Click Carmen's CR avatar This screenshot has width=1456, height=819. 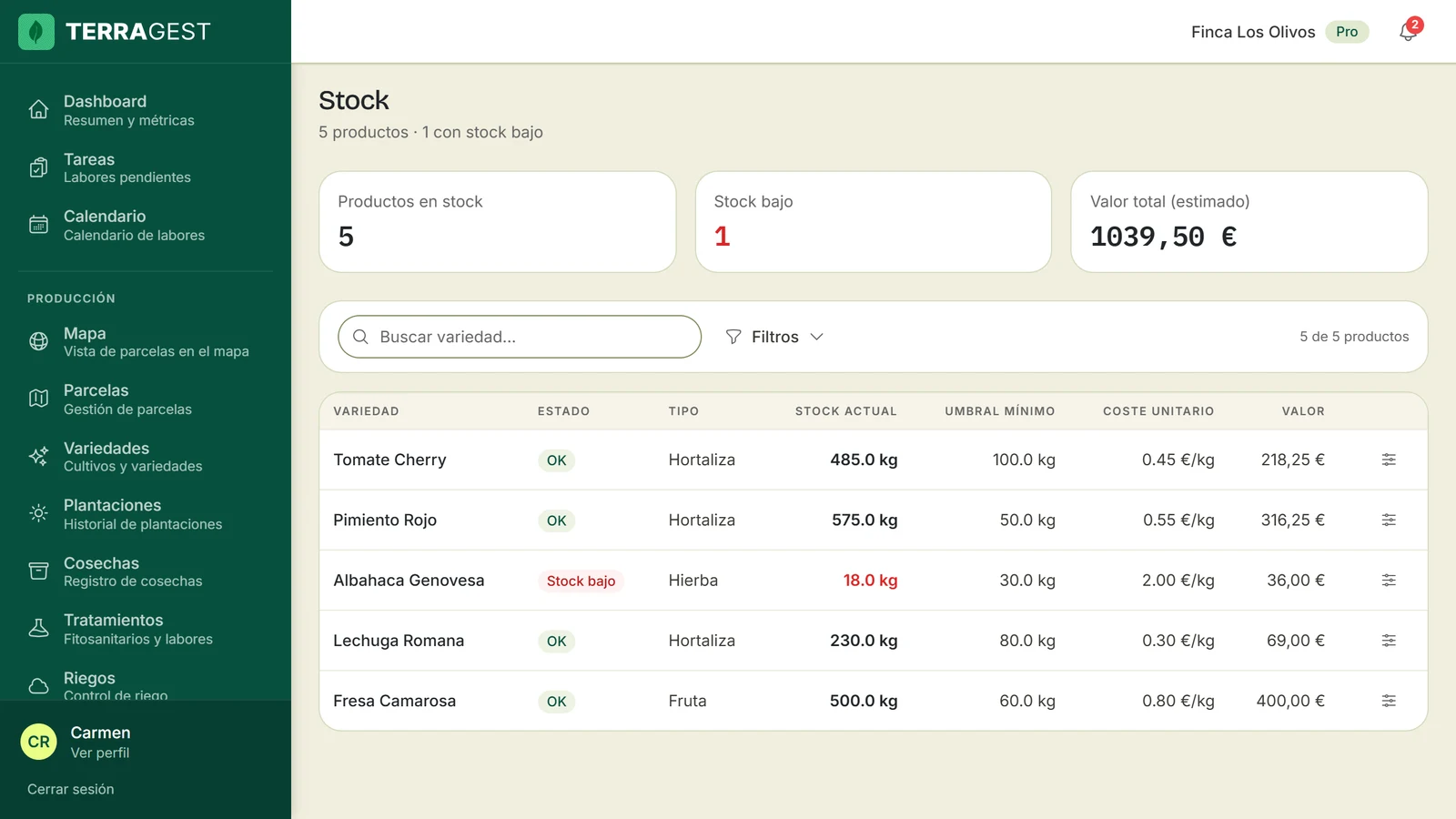(x=39, y=742)
